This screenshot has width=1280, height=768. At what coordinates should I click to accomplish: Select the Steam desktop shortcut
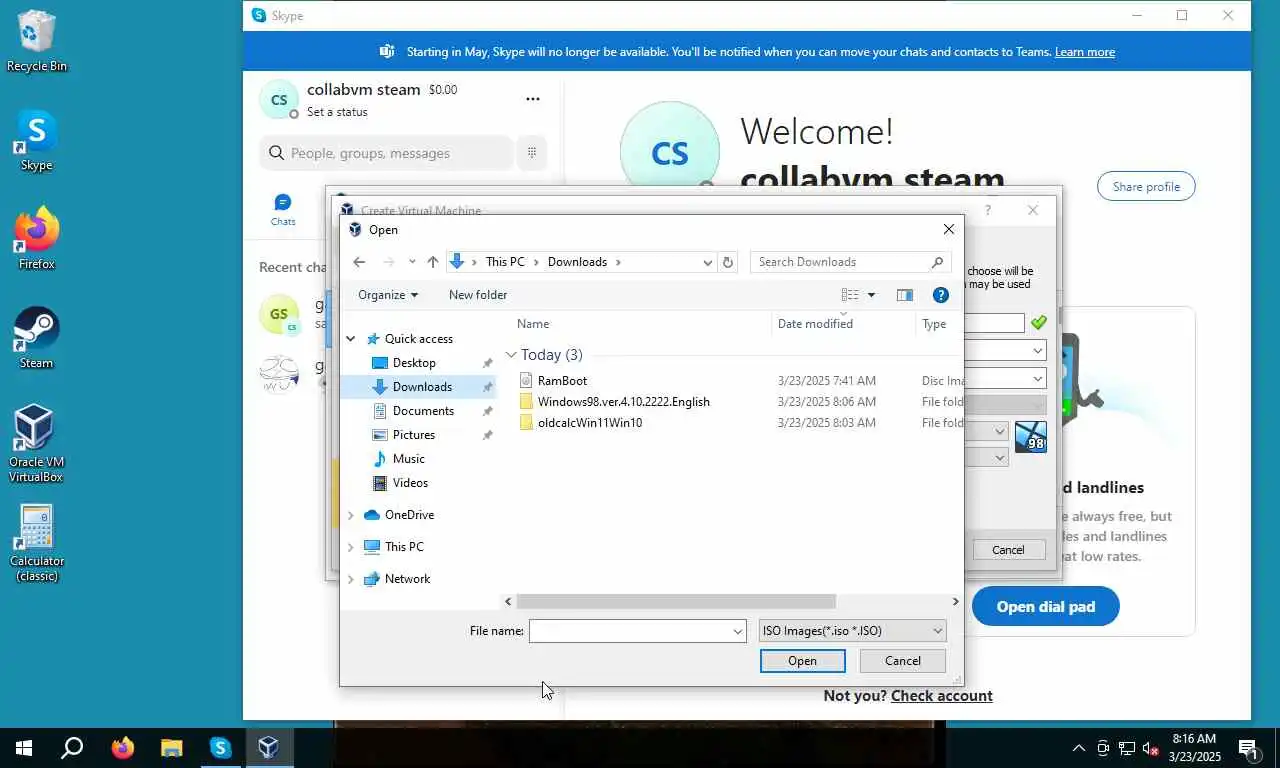tap(37, 338)
